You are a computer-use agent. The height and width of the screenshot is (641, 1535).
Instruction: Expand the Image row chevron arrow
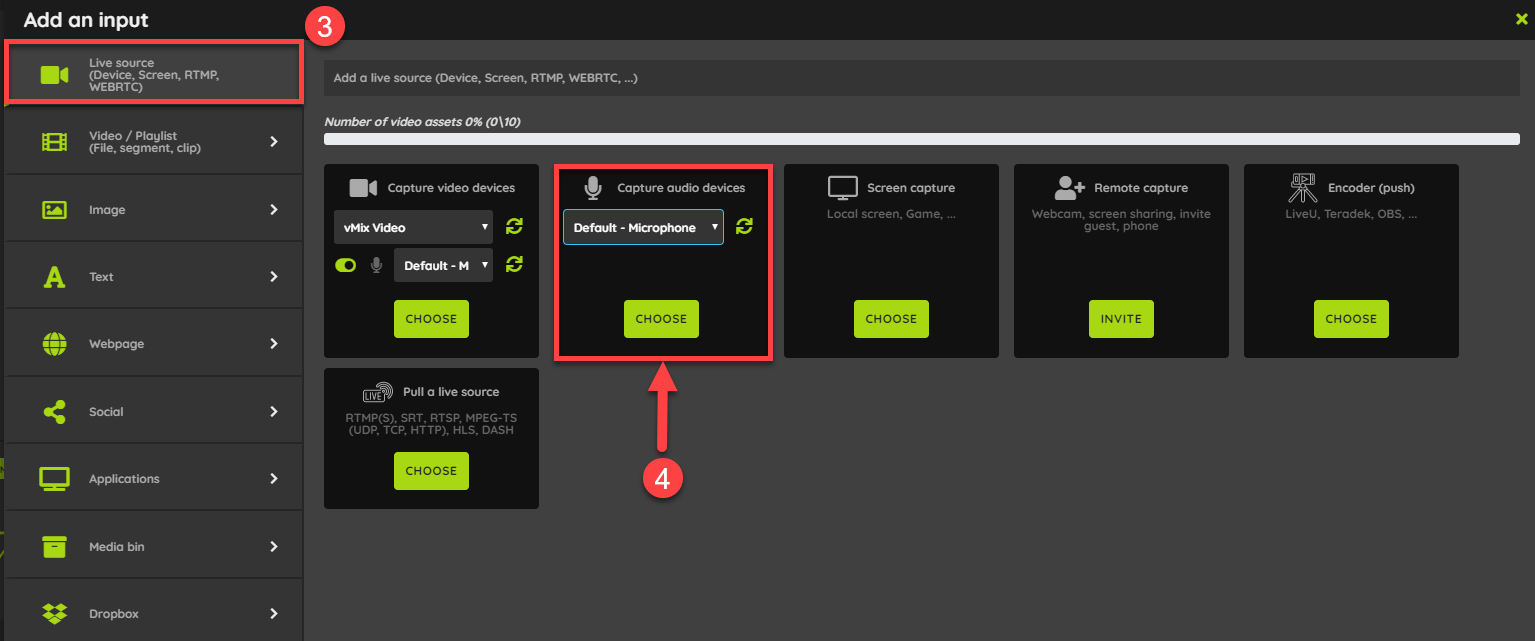pyautogui.click(x=274, y=210)
